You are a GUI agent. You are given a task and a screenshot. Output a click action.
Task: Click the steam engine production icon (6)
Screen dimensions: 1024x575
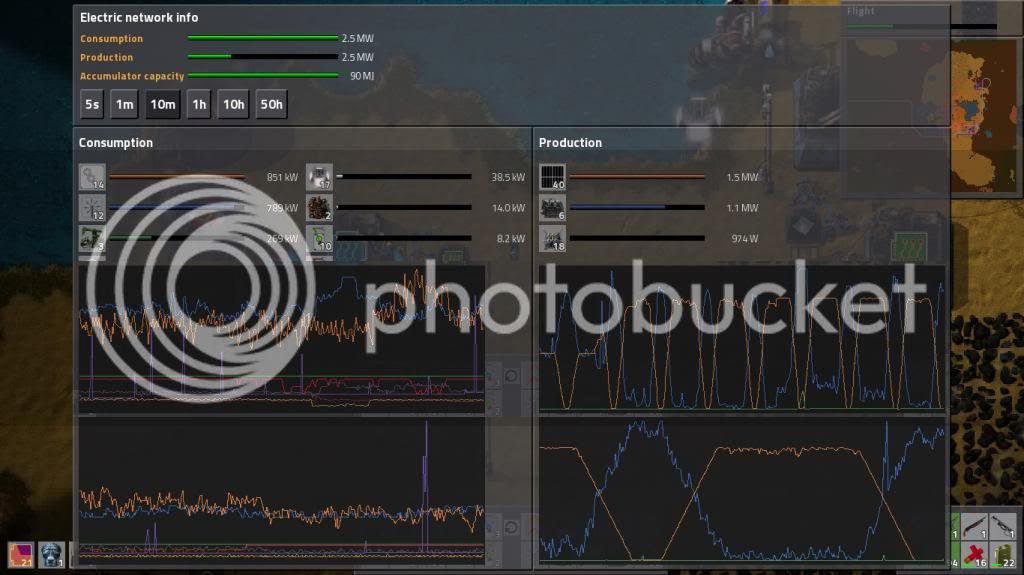(552, 208)
